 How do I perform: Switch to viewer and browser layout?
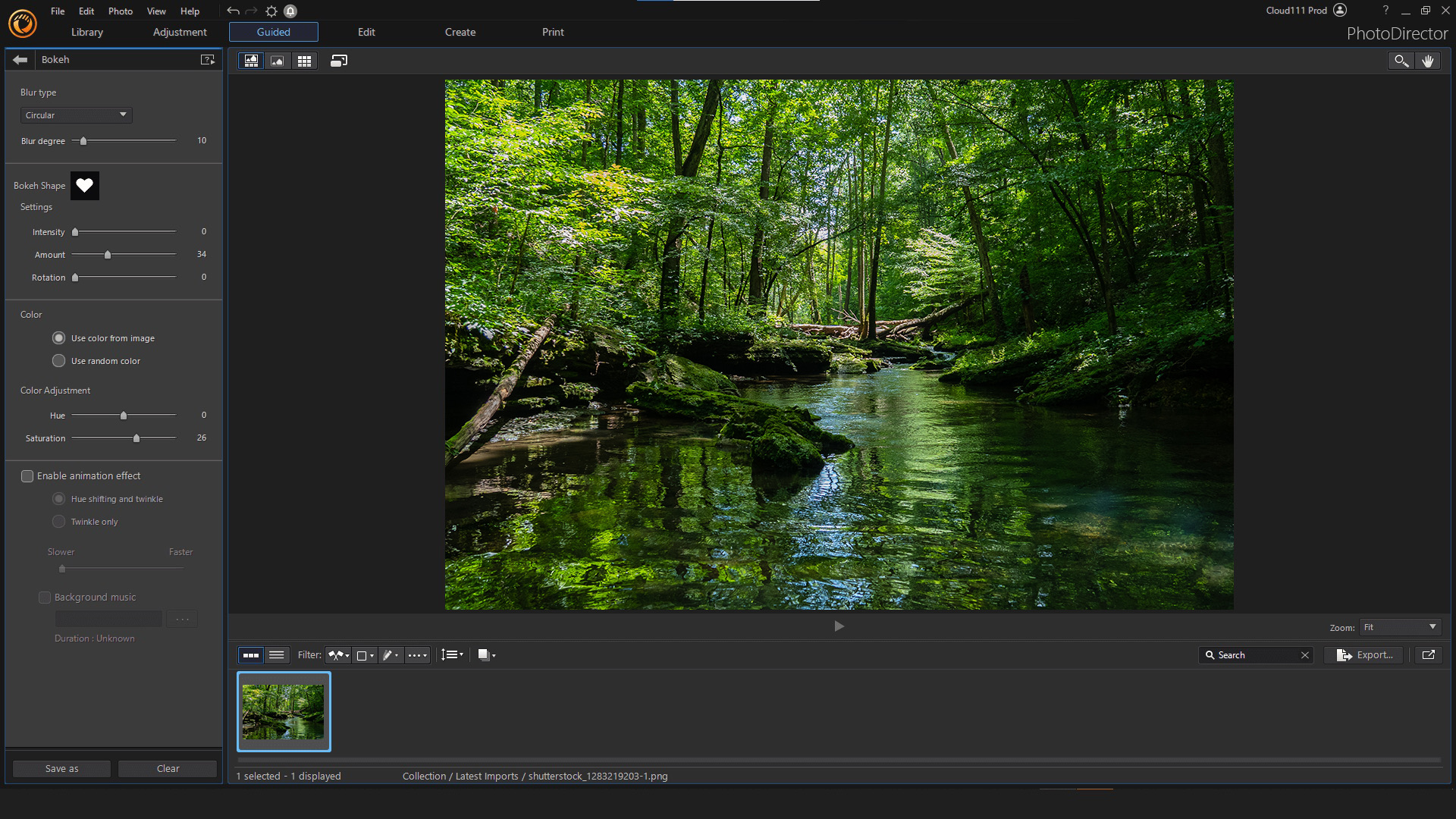tap(251, 61)
